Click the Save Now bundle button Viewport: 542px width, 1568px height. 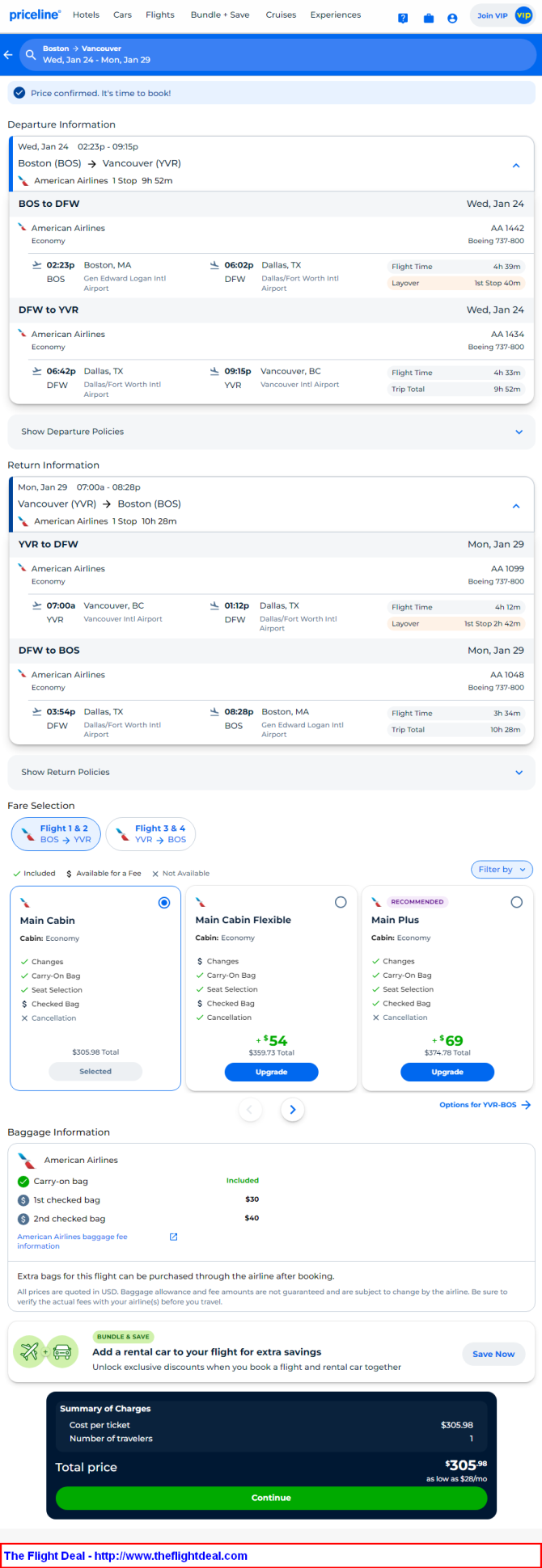[x=493, y=1354]
